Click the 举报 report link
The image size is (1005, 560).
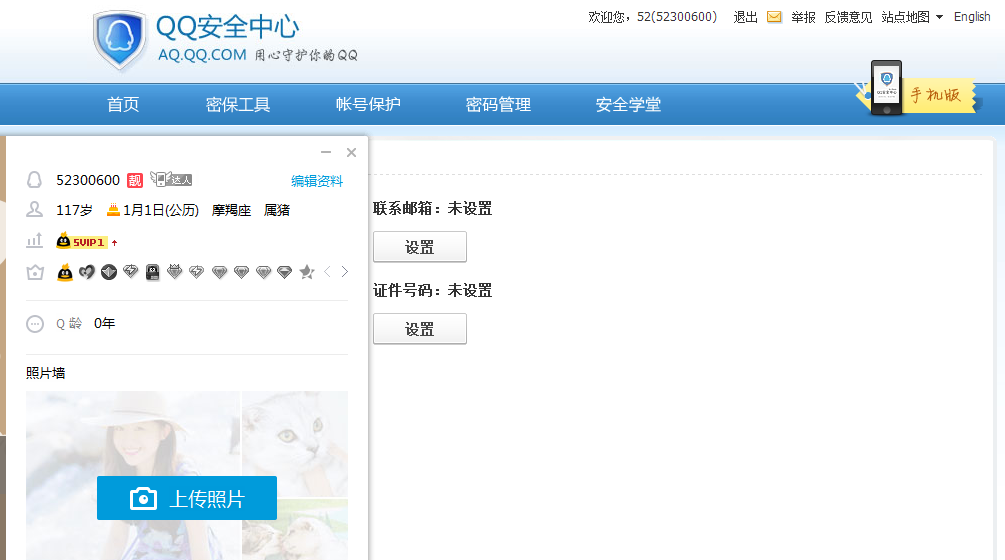(803, 17)
